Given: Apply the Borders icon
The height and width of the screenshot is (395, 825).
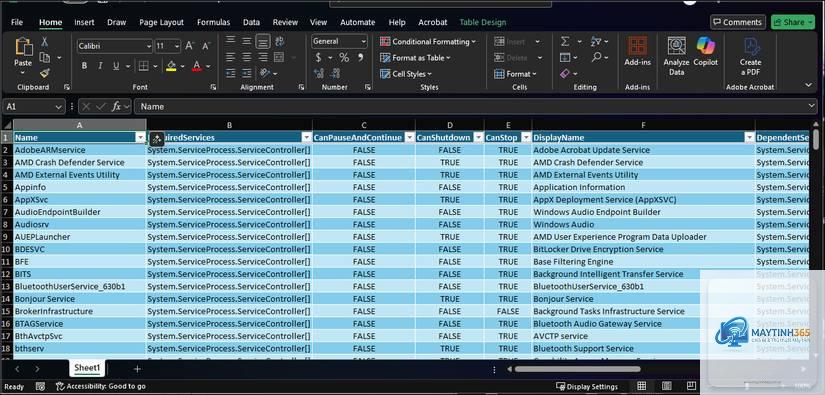Looking at the screenshot, I should [x=143, y=66].
